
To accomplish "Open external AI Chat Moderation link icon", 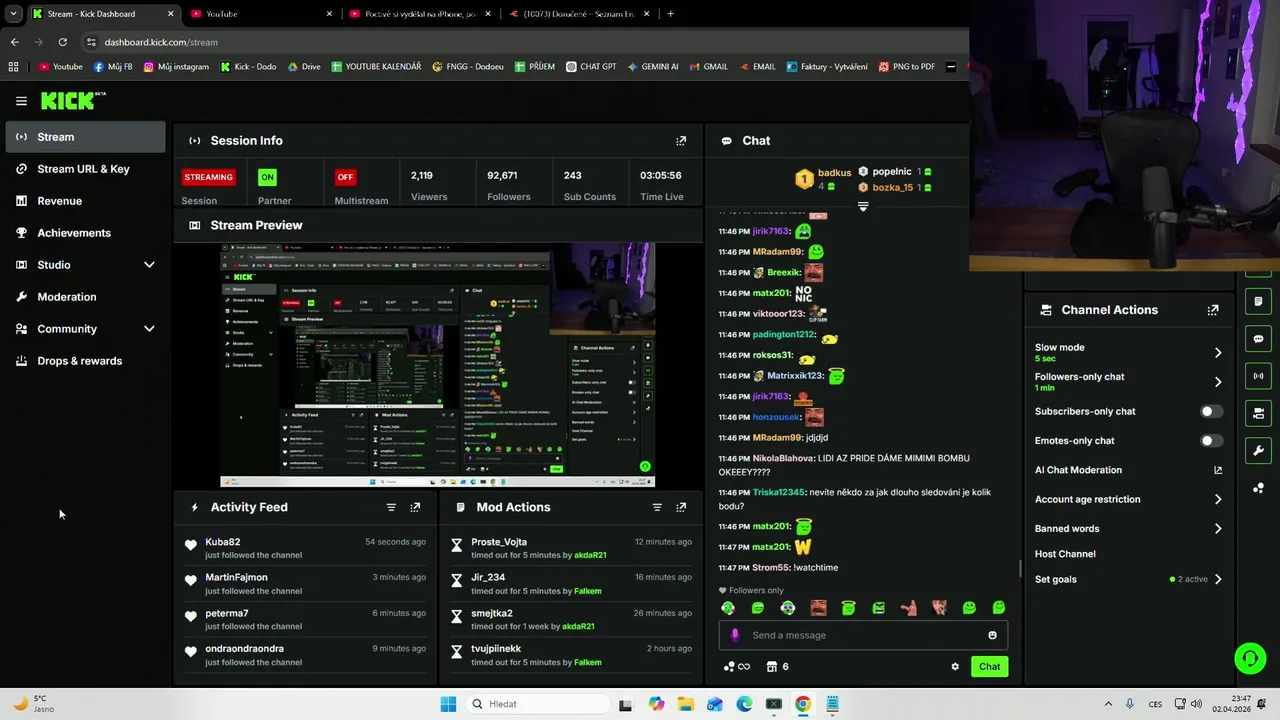I will tap(1218, 470).
